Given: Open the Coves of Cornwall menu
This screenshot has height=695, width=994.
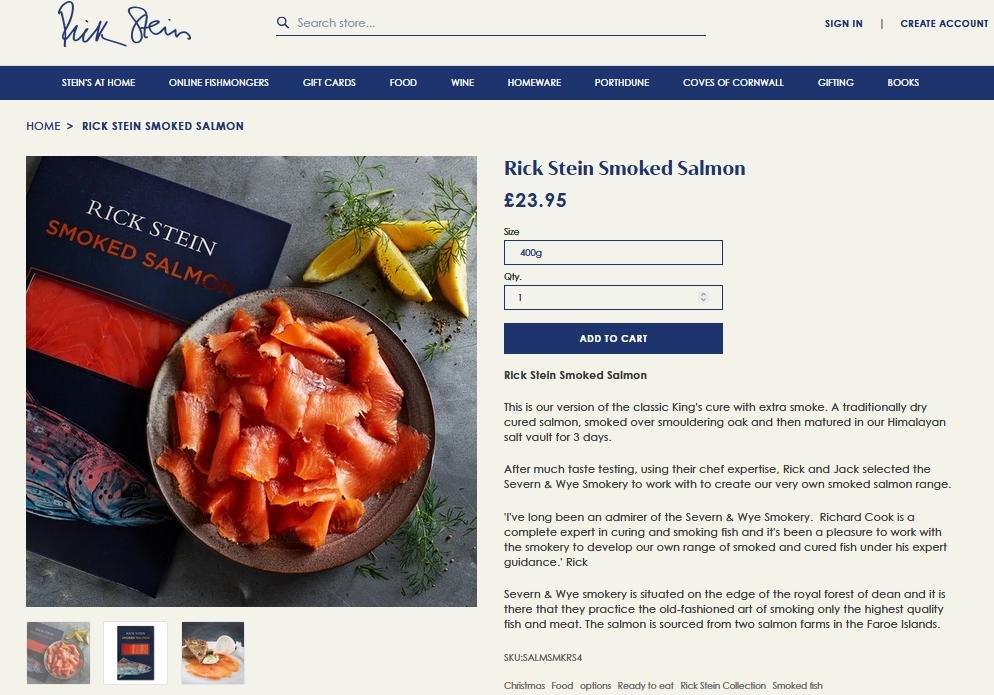Looking at the screenshot, I should pos(733,82).
